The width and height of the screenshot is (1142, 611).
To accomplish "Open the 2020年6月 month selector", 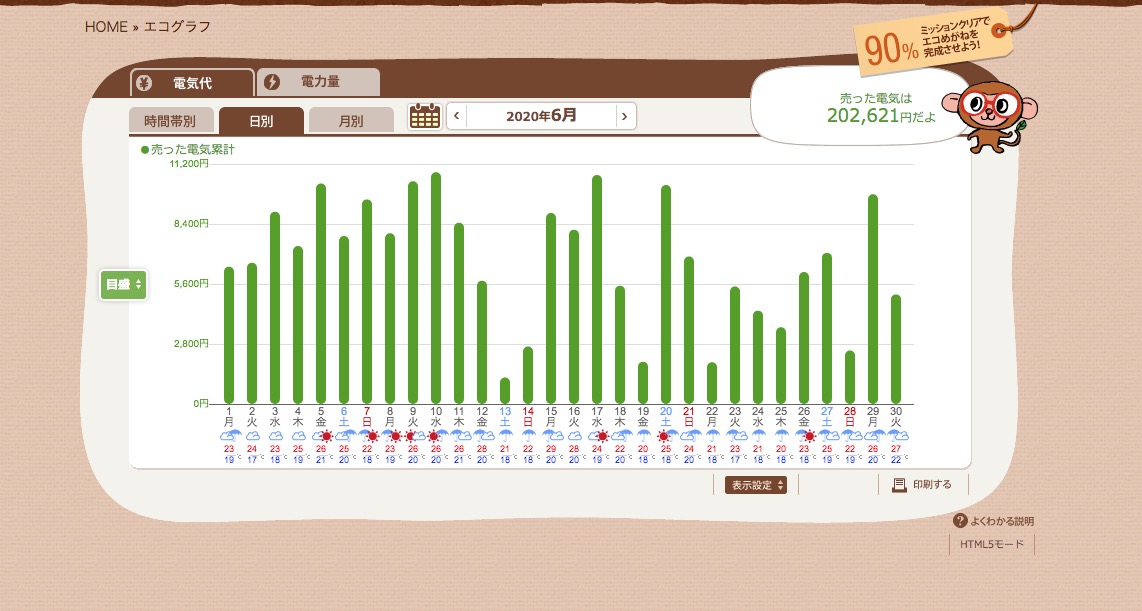I will [x=541, y=117].
